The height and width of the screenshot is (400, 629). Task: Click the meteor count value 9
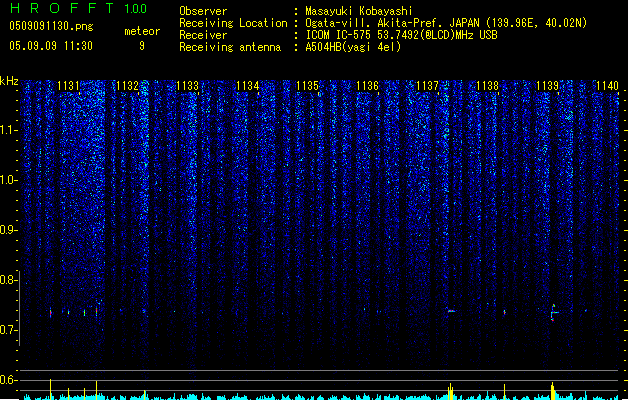click(142, 46)
